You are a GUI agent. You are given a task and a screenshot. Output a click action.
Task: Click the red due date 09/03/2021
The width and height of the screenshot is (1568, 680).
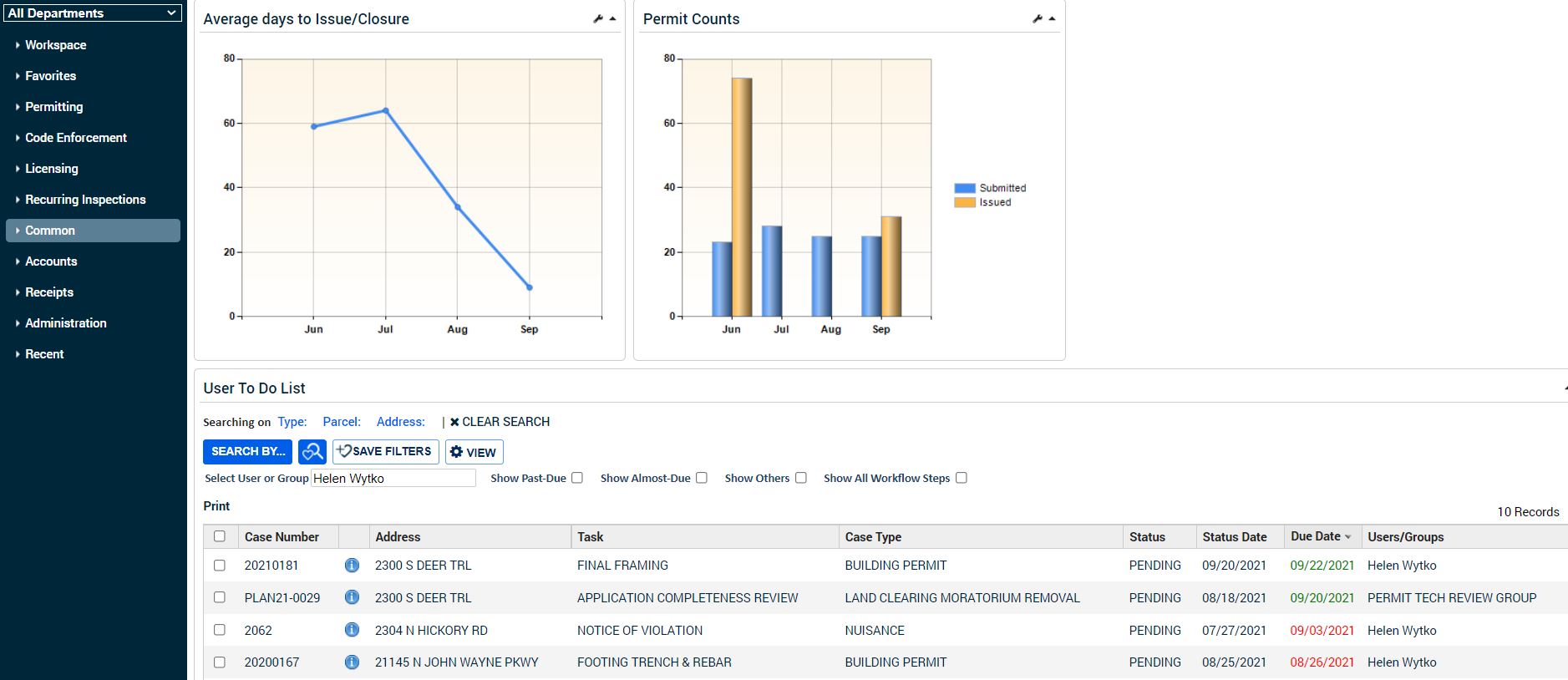1322,631
